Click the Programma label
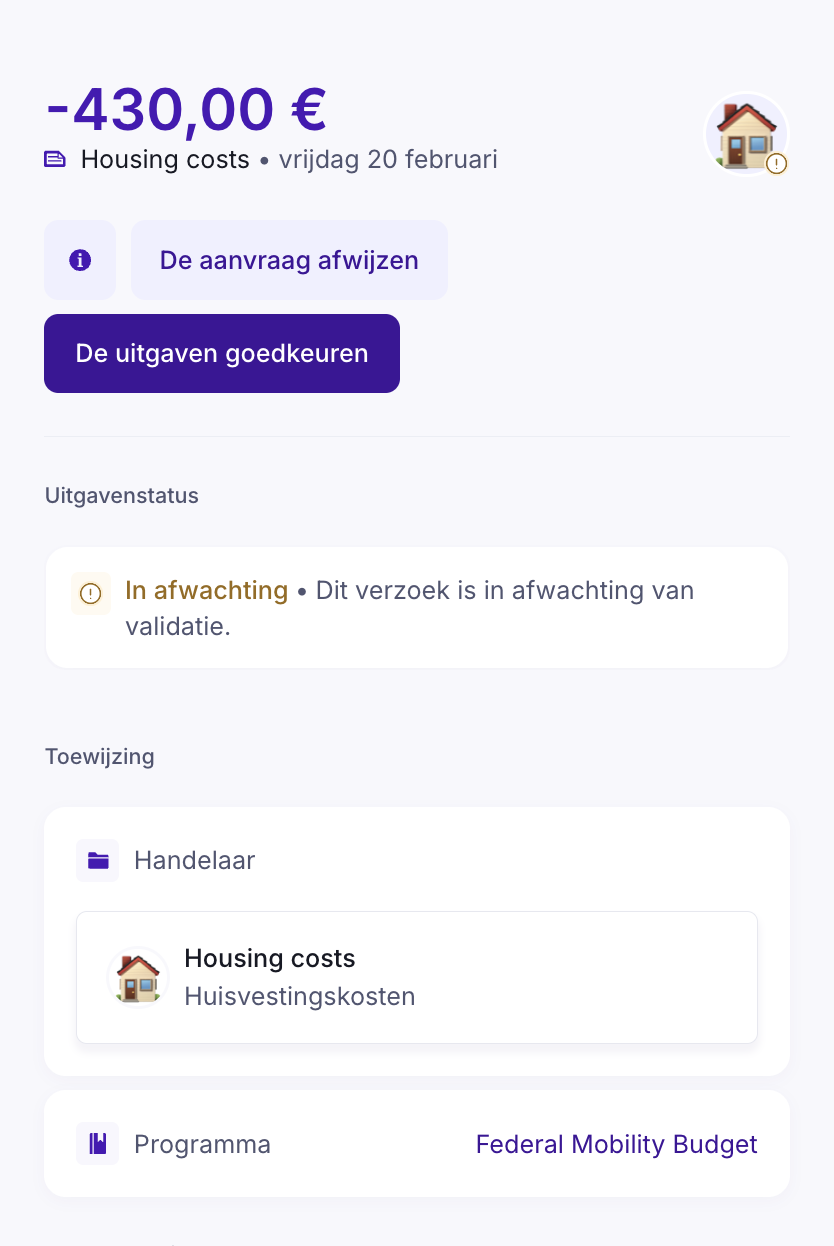Screen dimensions: 834x1246 tap(202, 1144)
